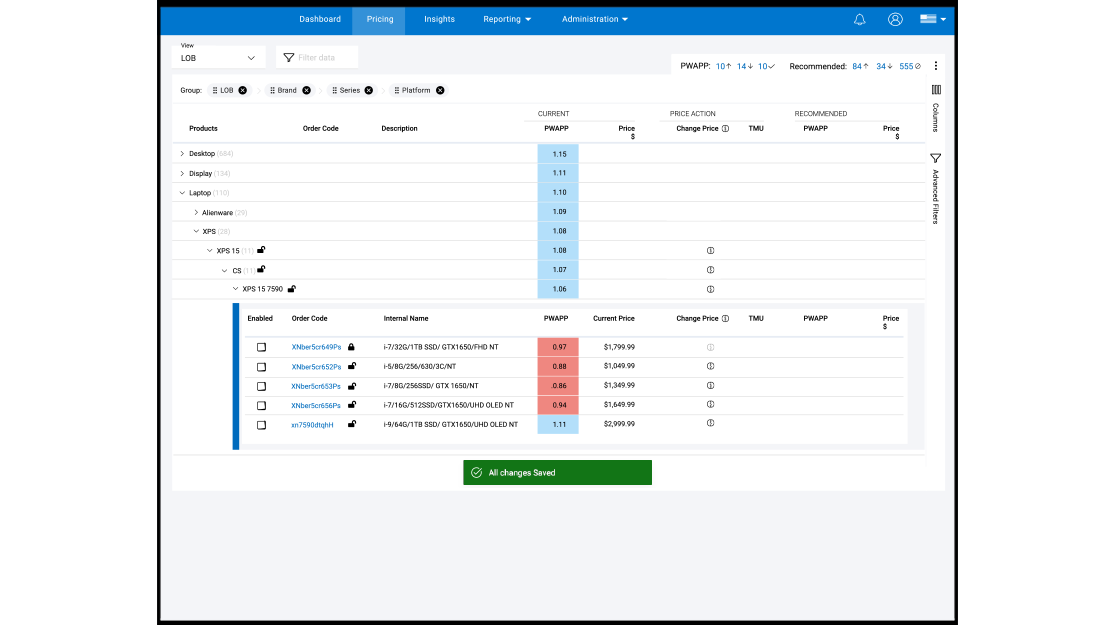Open the three-dot more options menu

tap(935, 66)
